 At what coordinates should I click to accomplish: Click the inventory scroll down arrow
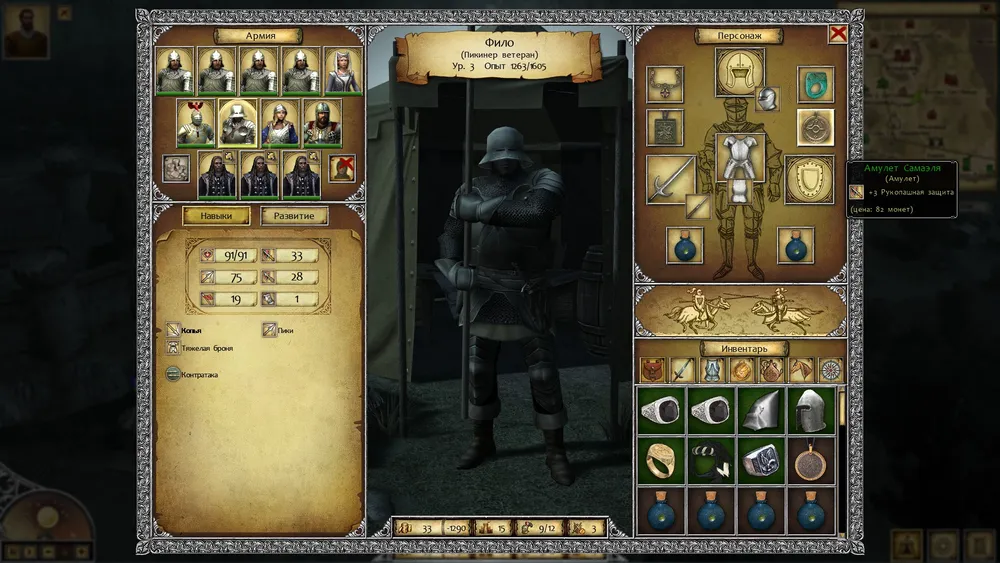(x=842, y=535)
